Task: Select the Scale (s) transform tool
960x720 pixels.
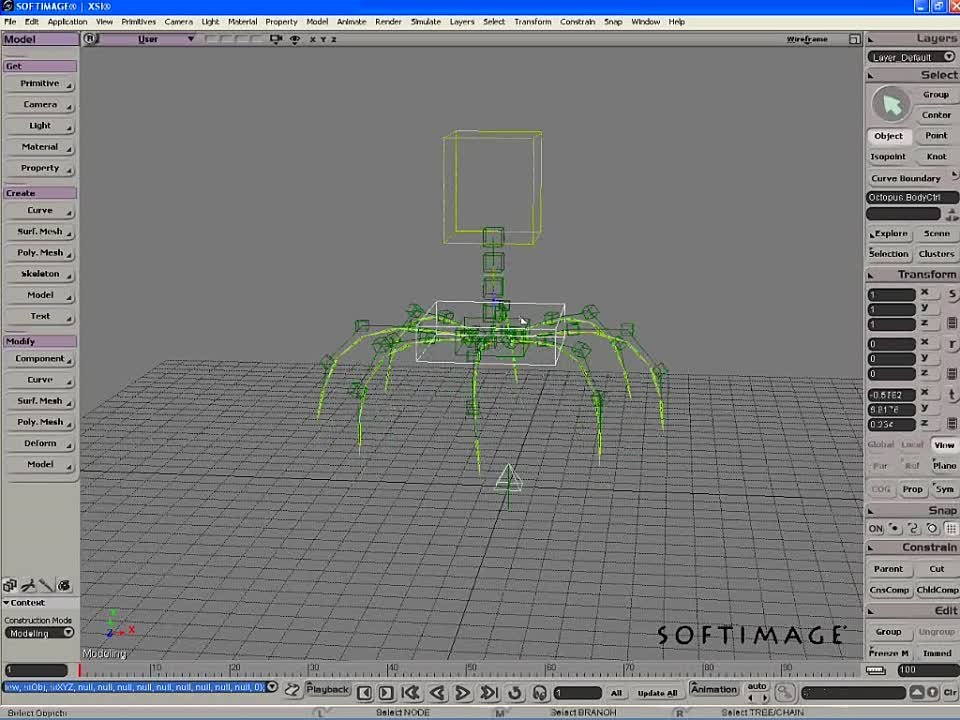Action: pyautogui.click(x=952, y=294)
